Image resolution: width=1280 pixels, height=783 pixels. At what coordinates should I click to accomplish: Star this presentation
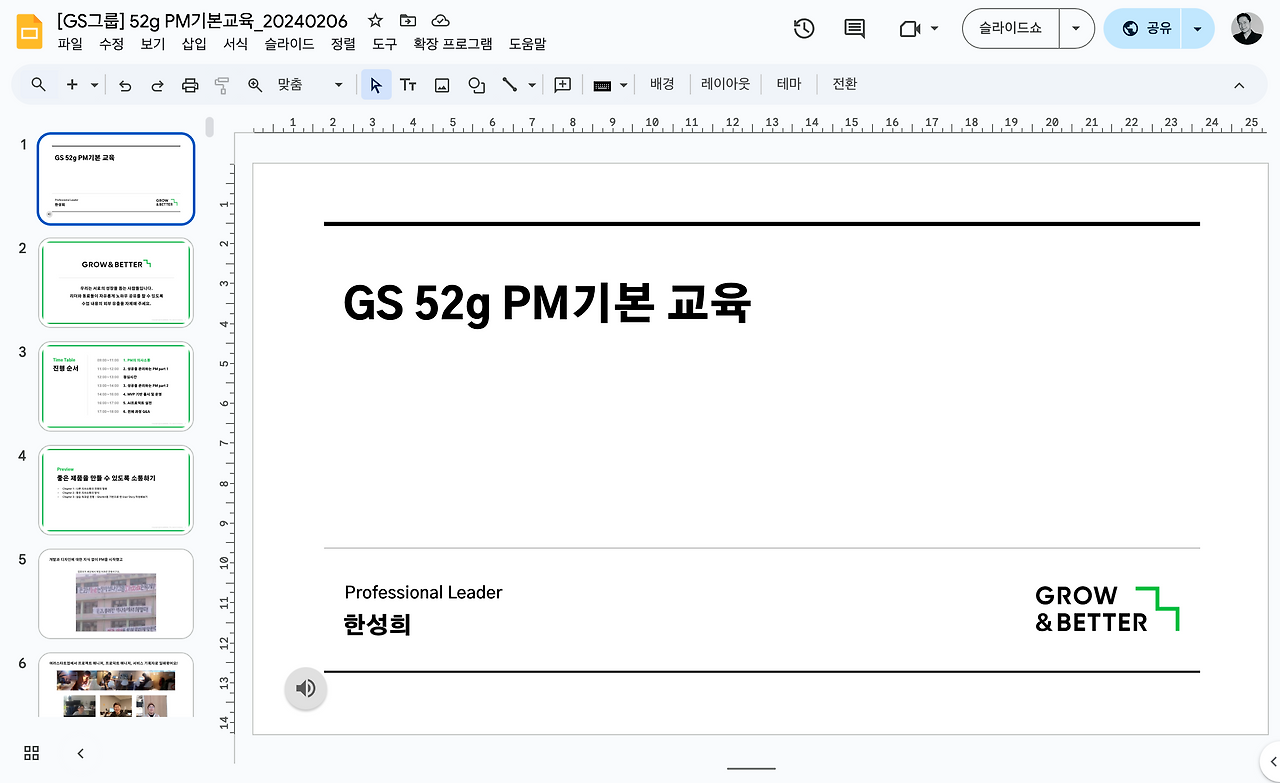tap(374, 20)
